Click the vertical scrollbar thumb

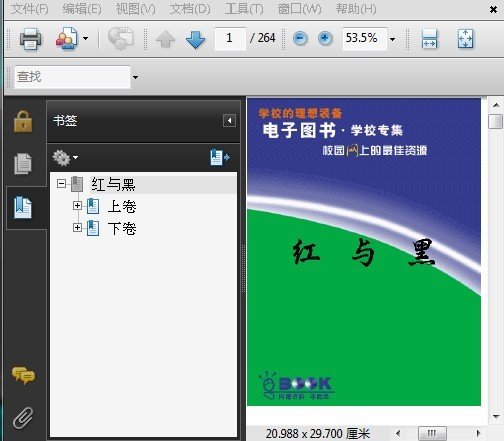pos(496,121)
